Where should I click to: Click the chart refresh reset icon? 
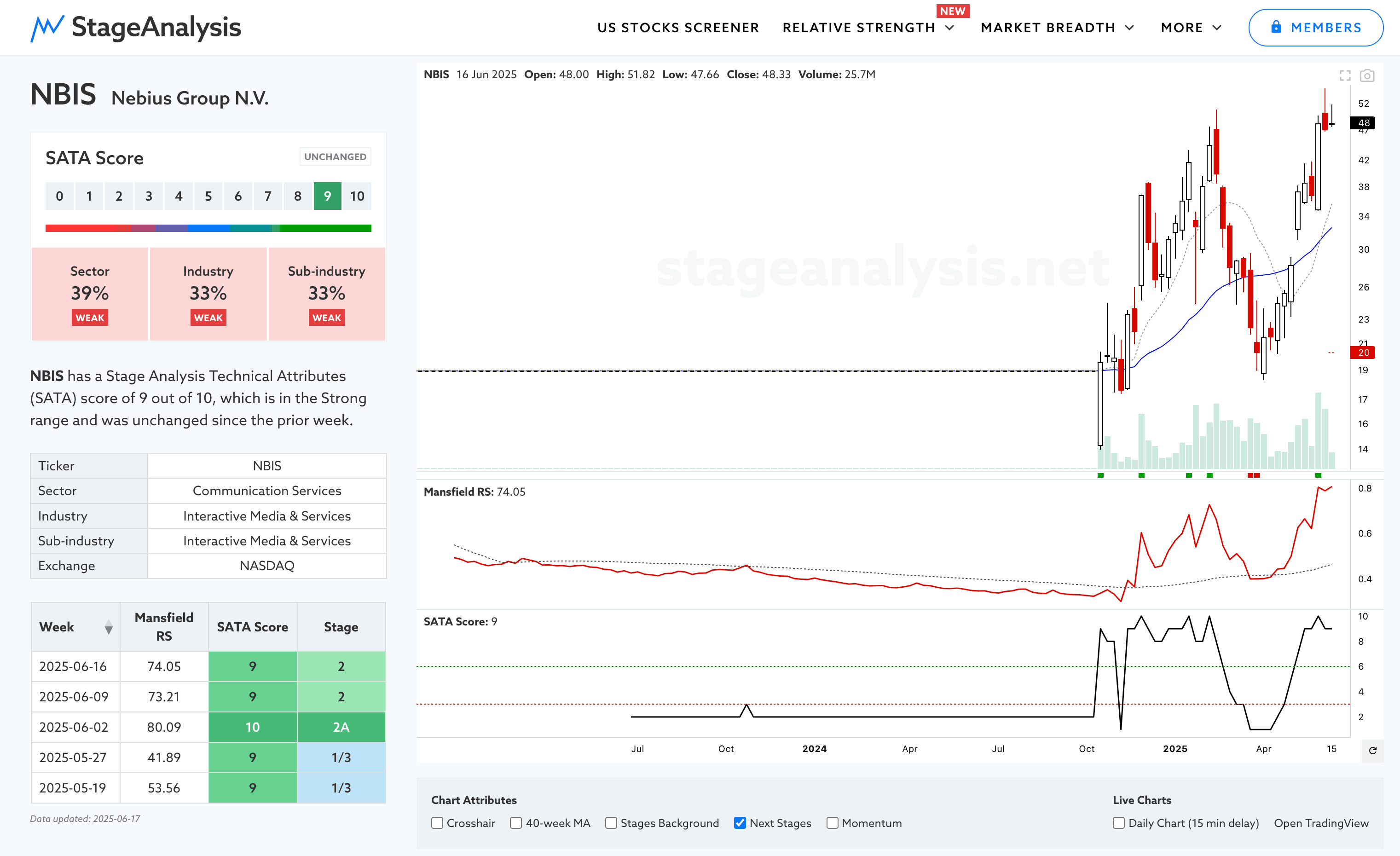pos(1373,750)
